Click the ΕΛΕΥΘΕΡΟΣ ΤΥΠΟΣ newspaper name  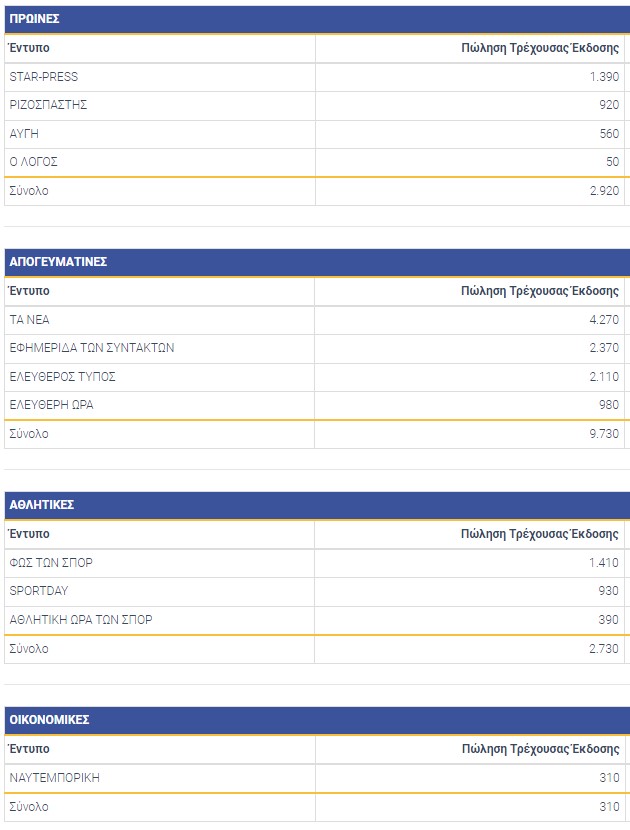tap(63, 377)
